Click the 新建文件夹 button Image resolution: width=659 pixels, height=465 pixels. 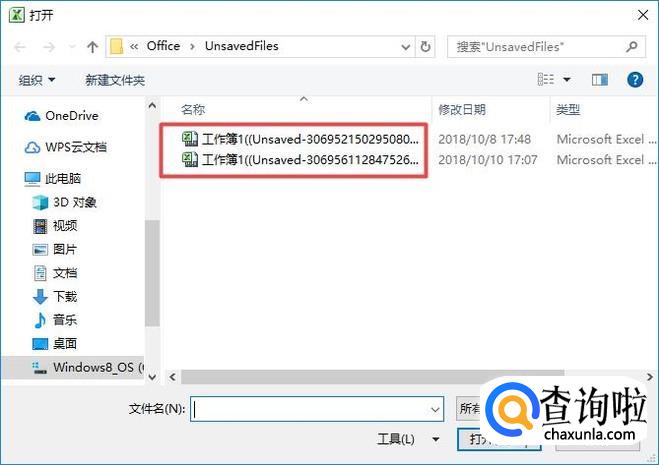(x=115, y=80)
